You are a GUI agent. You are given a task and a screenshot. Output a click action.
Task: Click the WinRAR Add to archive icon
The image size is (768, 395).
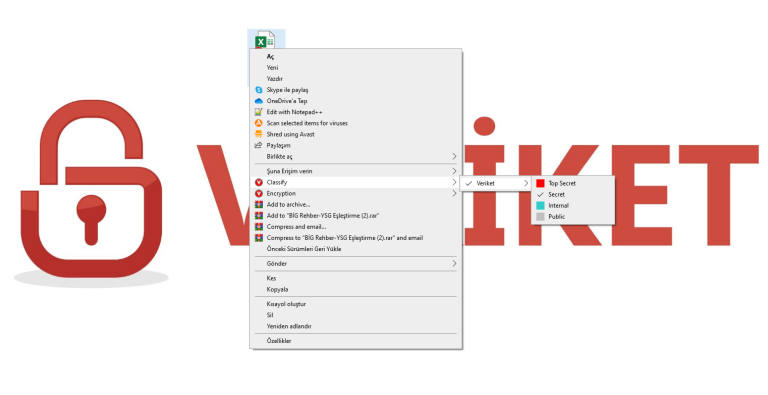click(259, 204)
